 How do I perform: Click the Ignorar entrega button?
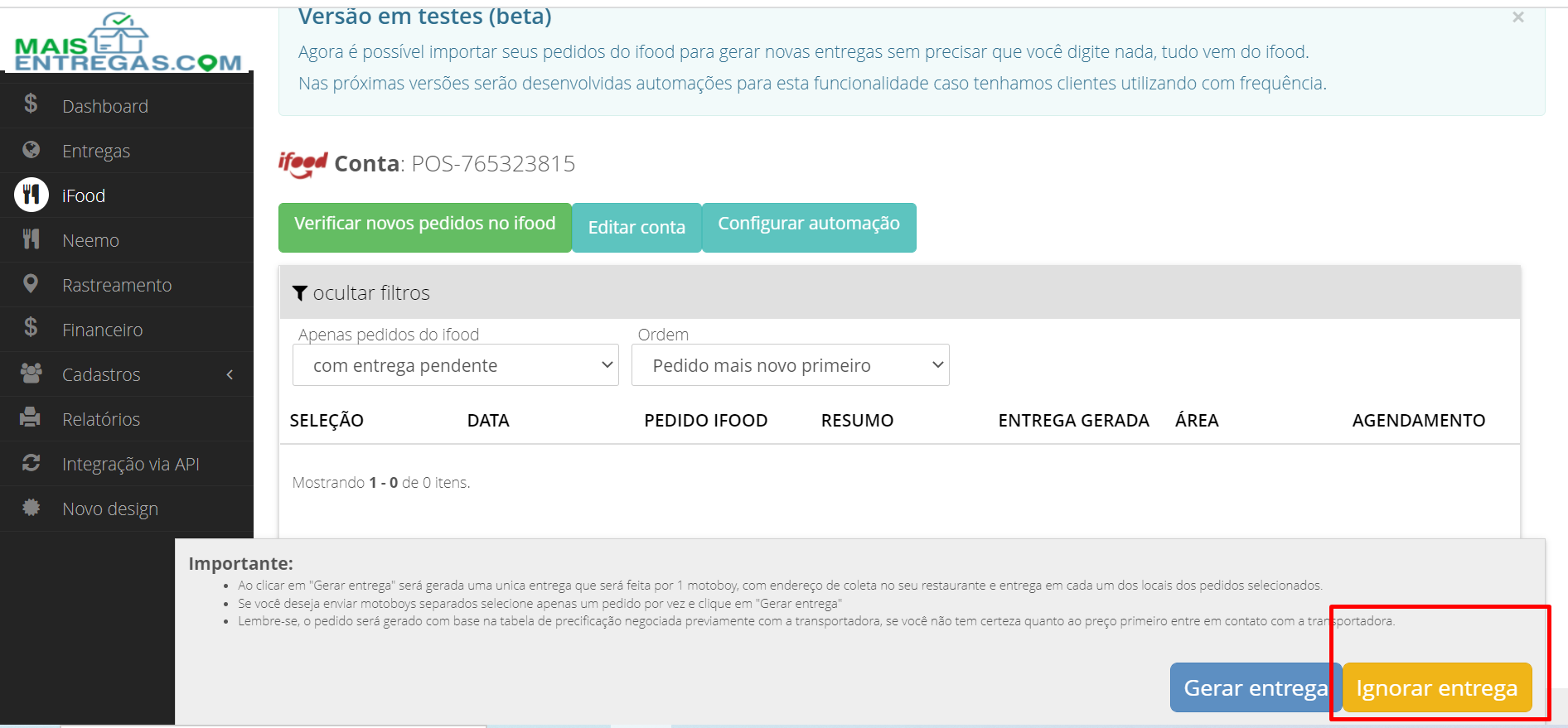click(x=1437, y=687)
